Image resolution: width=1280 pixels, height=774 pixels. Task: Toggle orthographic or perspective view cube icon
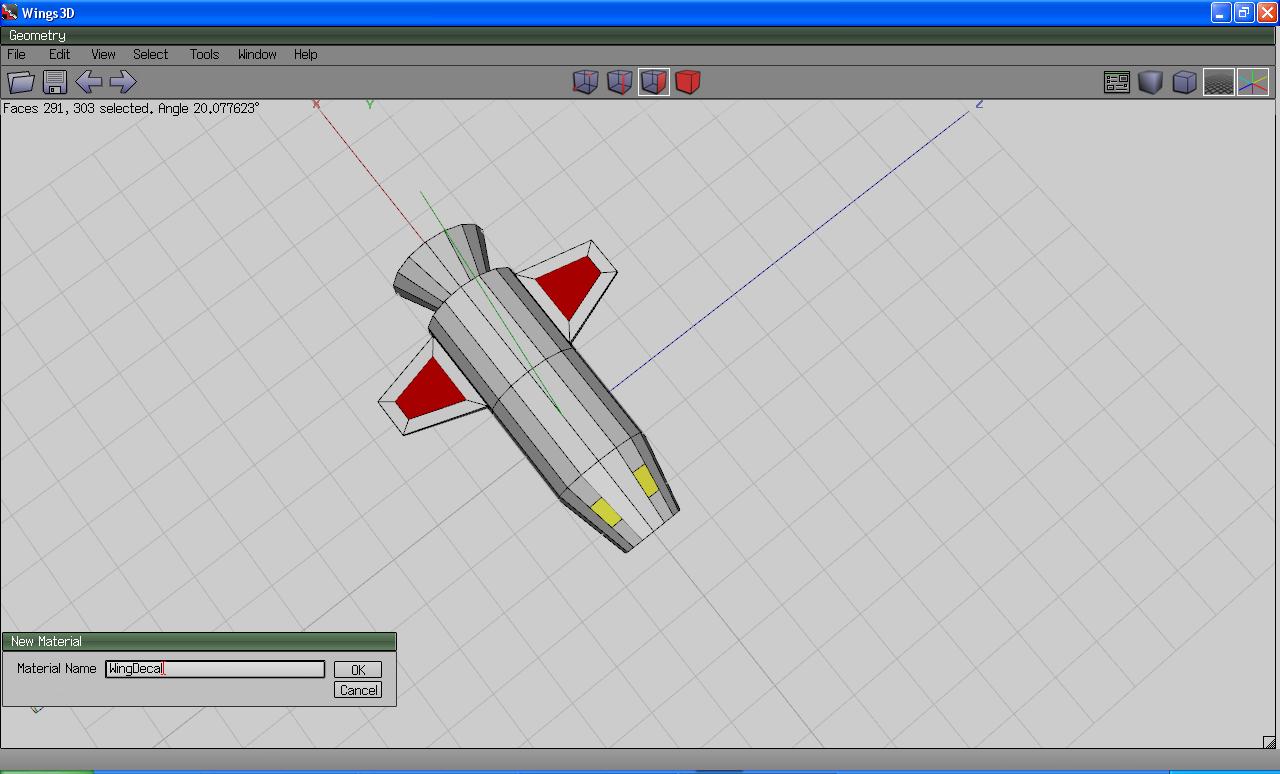pos(1185,82)
